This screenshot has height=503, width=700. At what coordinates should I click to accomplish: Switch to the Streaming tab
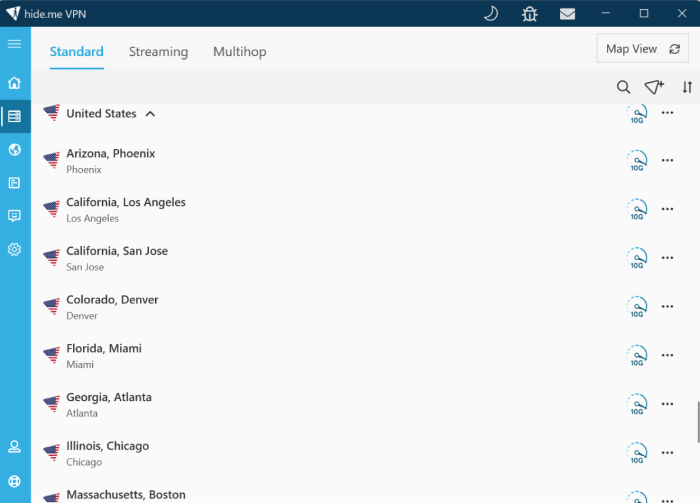pyautogui.click(x=158, y=52)
